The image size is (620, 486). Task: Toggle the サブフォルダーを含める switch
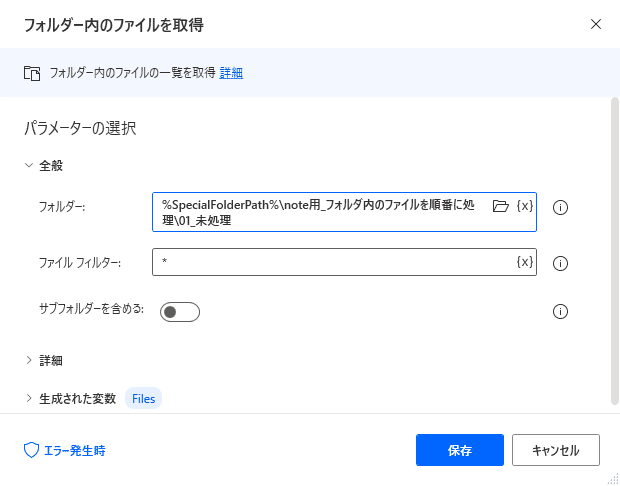pos(180,312)
